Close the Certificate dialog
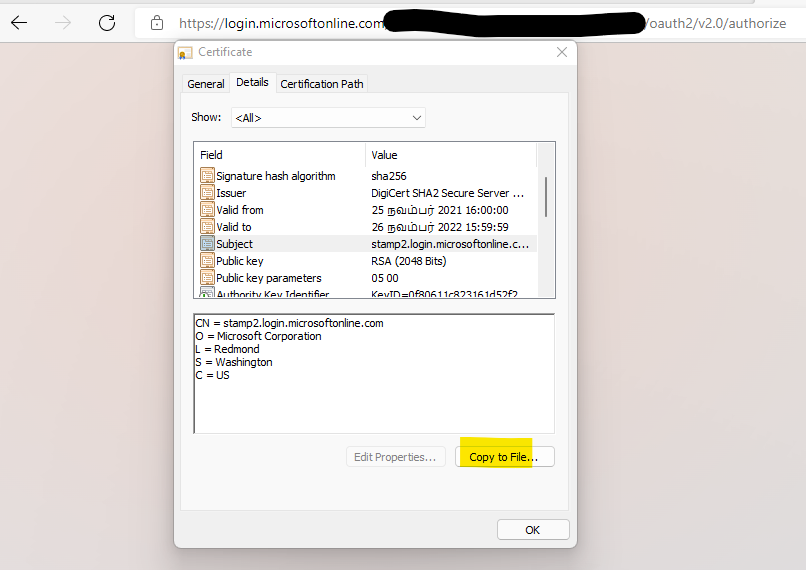This screenshot has width=806, height=570. coord(562,52)
